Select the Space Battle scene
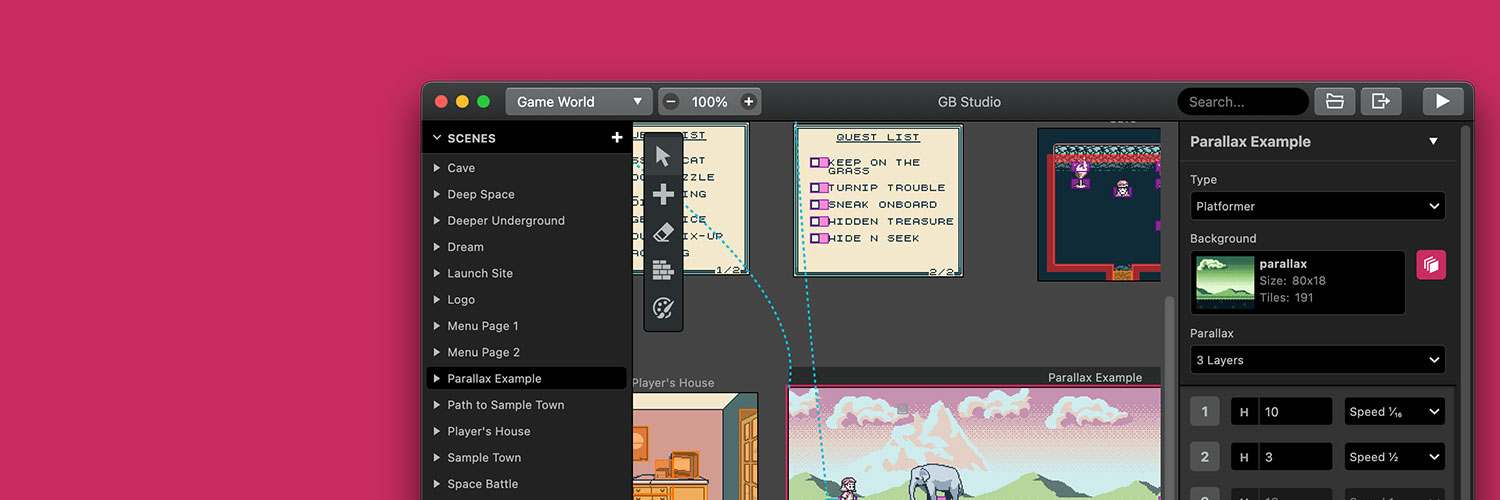The image size is (1500, 500). pos(527,484)
